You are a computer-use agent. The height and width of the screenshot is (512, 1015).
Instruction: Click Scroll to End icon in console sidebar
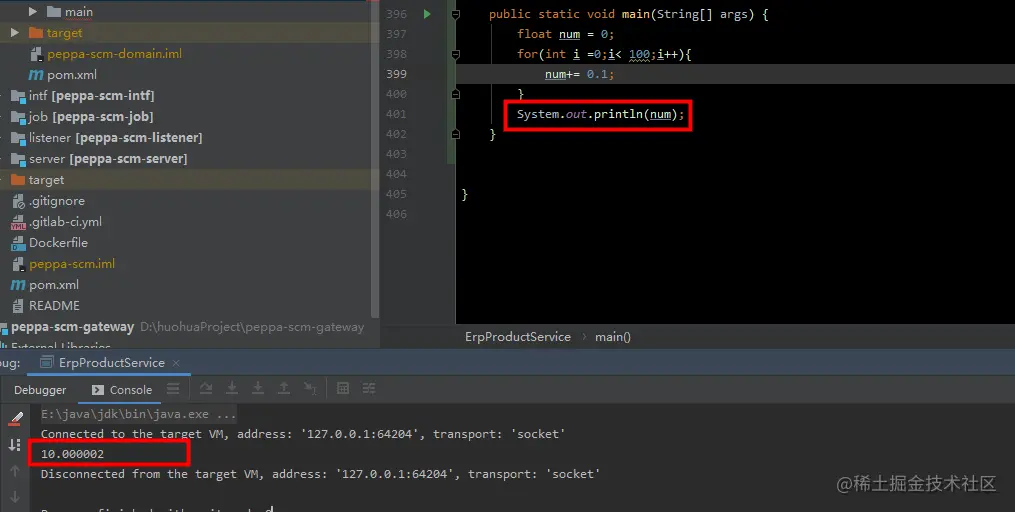click(x=15, y=445)
